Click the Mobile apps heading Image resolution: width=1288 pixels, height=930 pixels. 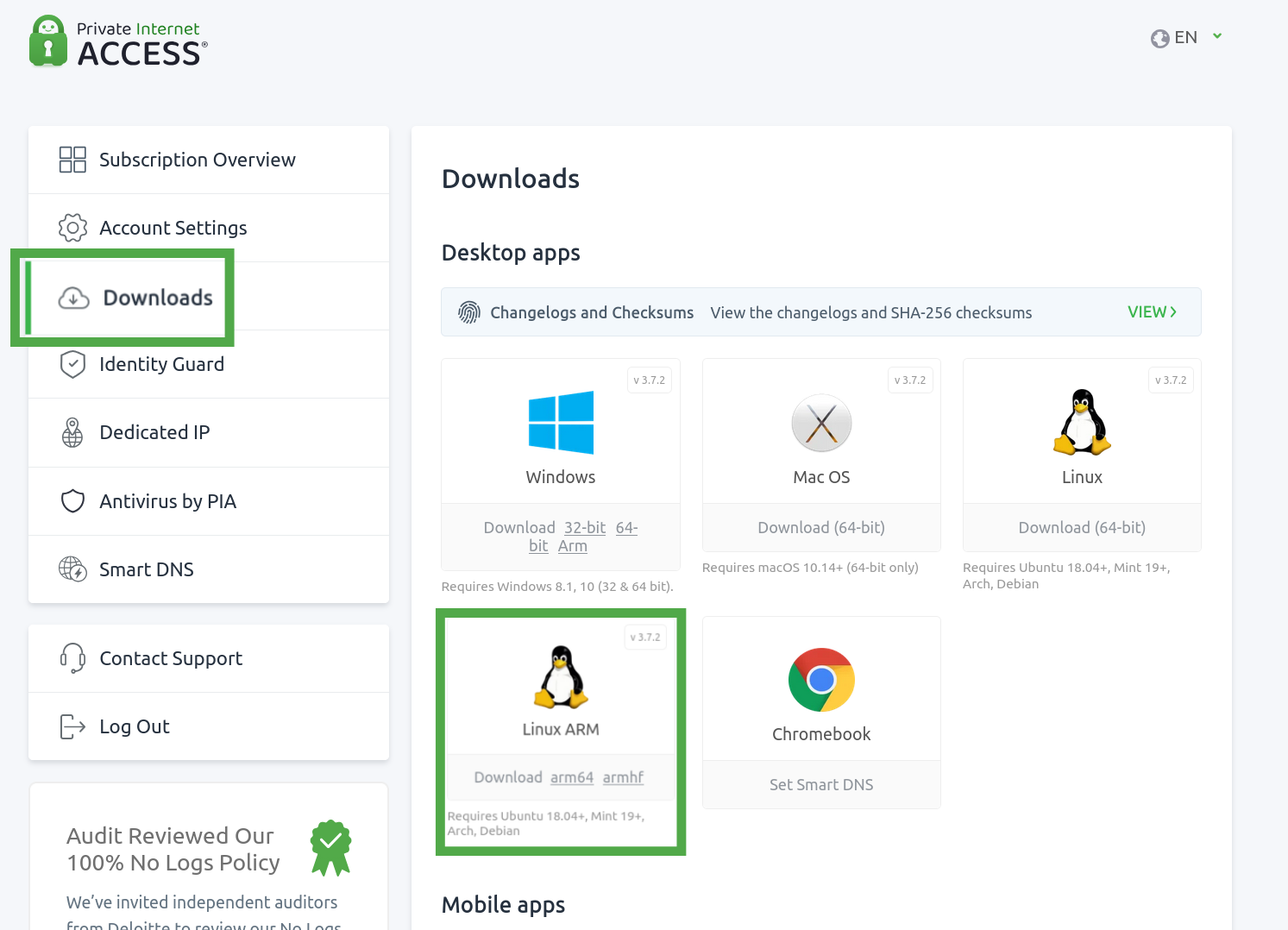point(503,904)
